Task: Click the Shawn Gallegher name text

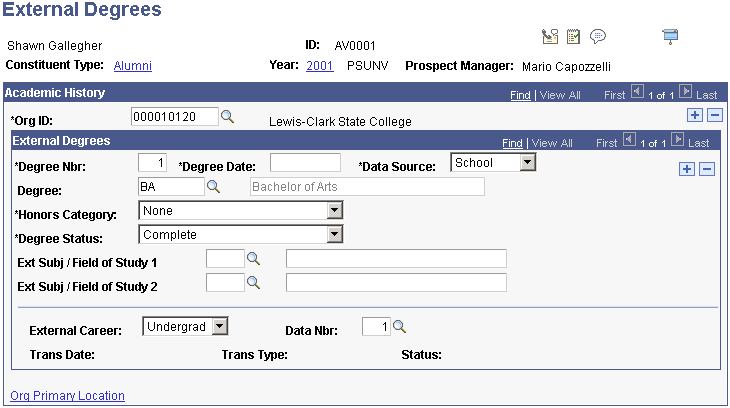Action: click(x=54, y=46)
